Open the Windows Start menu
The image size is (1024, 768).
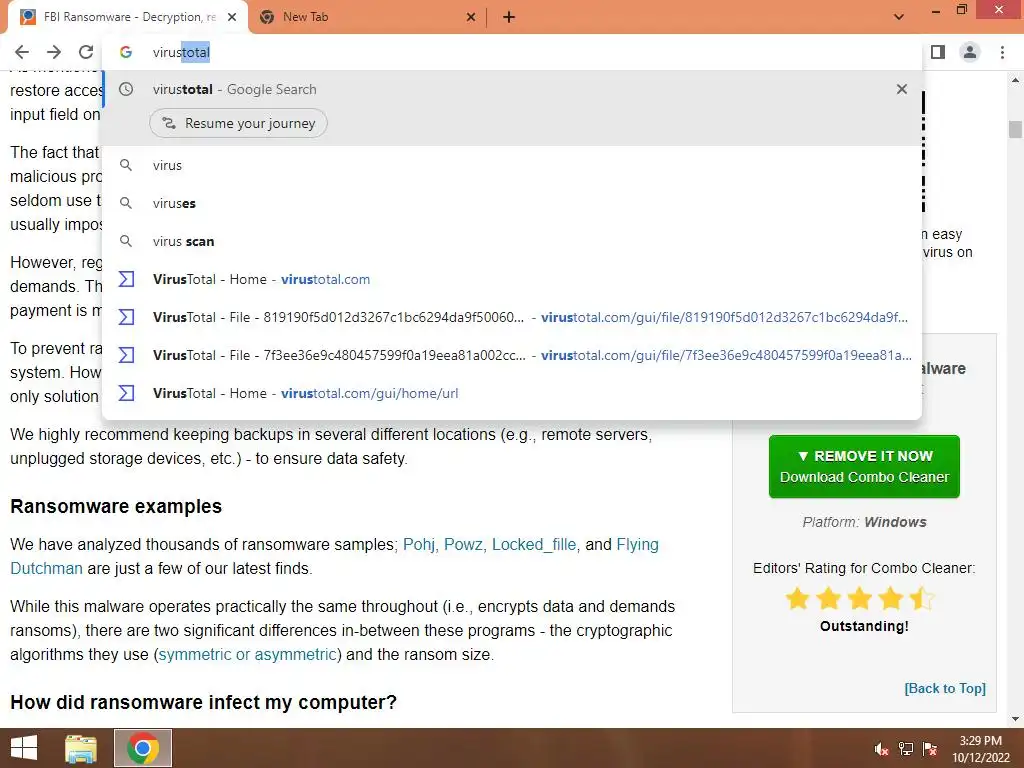pyautogui.click(x=24, y=748)
